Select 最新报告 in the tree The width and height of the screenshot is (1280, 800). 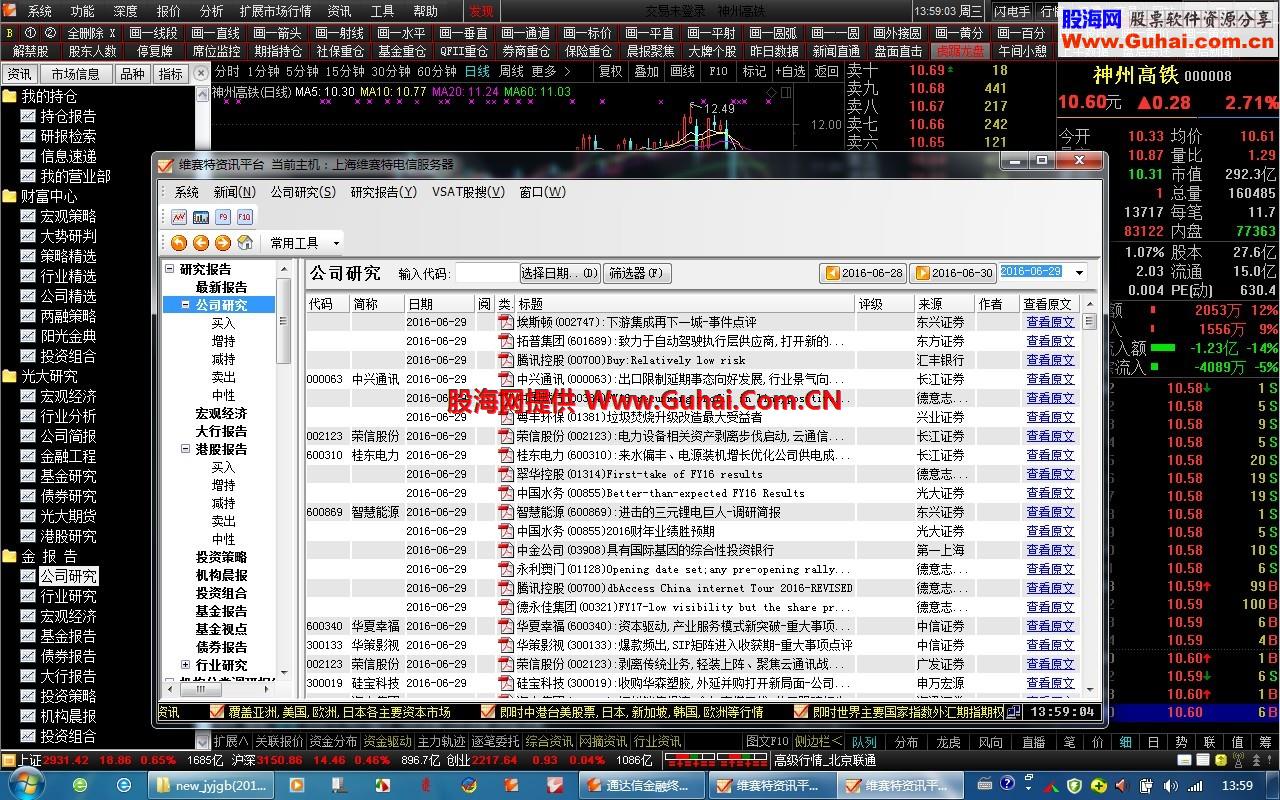coord(221,287)
